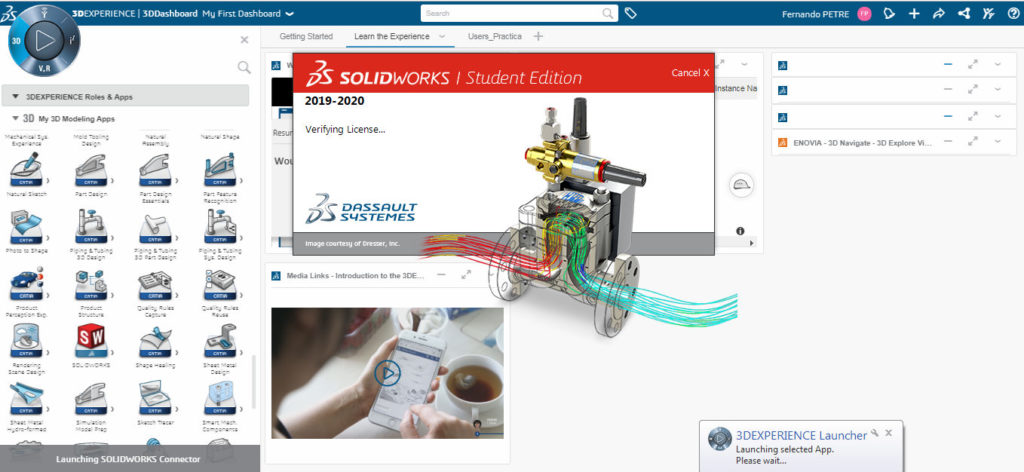Launch the Simulation Model Prep app

(91, 398)
